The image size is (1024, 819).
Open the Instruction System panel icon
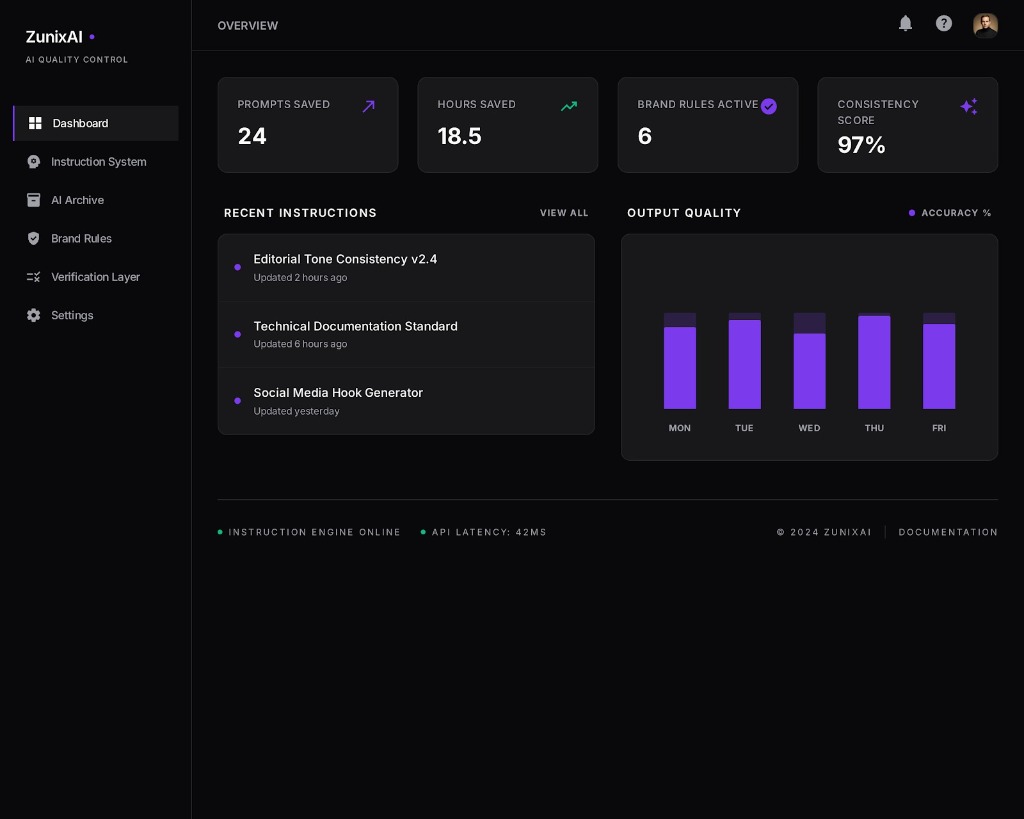[x=34, y=161]
